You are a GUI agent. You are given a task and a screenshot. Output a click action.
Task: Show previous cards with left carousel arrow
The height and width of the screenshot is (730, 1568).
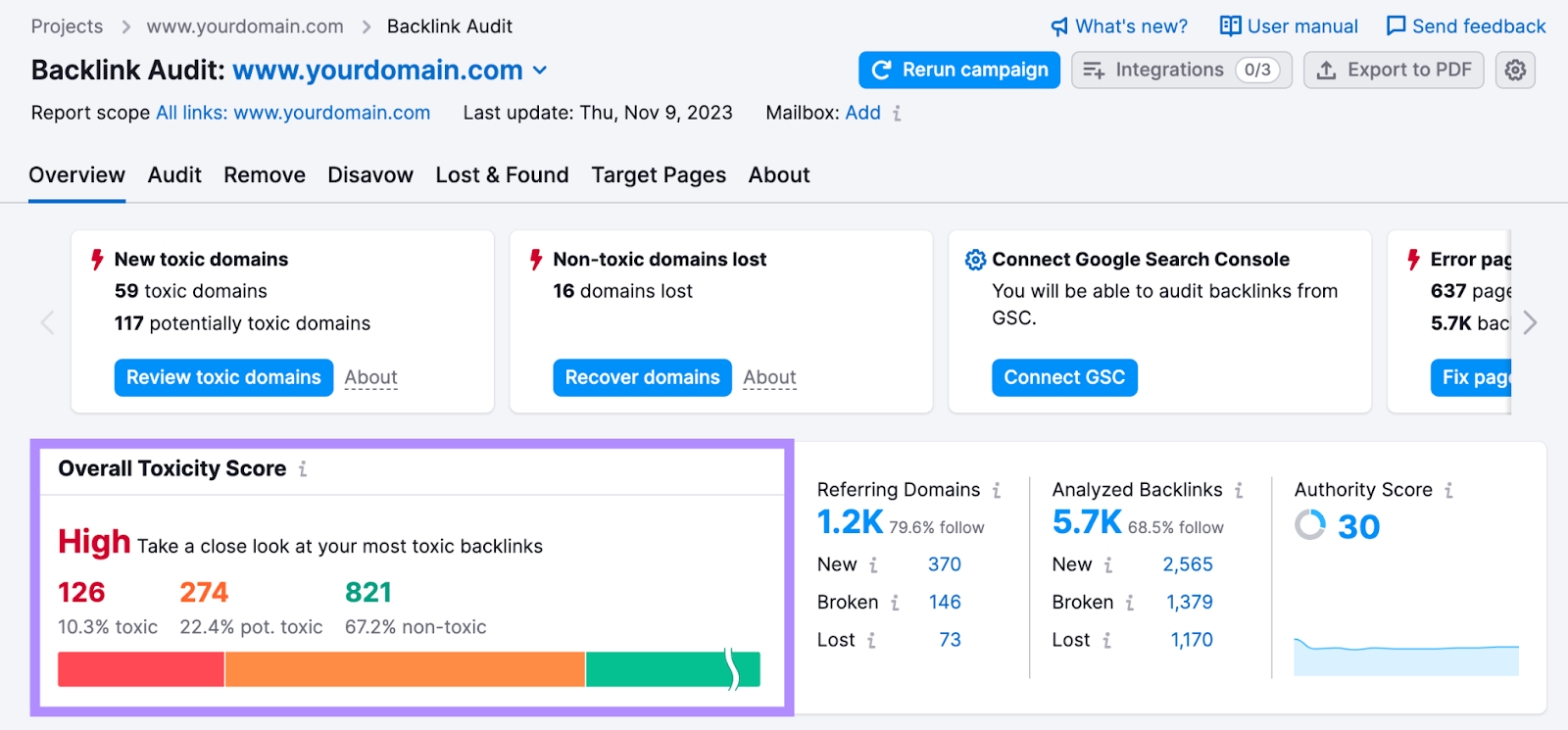(47, 322)
